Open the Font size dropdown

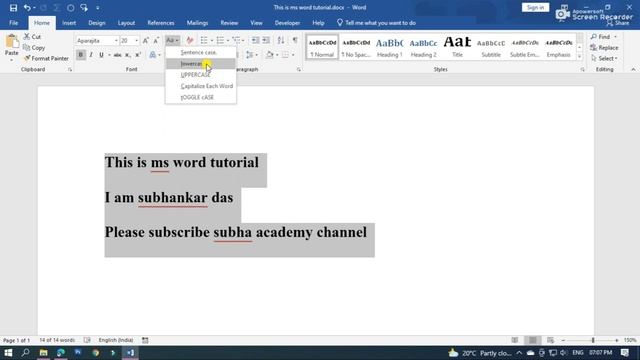[136, 41]
